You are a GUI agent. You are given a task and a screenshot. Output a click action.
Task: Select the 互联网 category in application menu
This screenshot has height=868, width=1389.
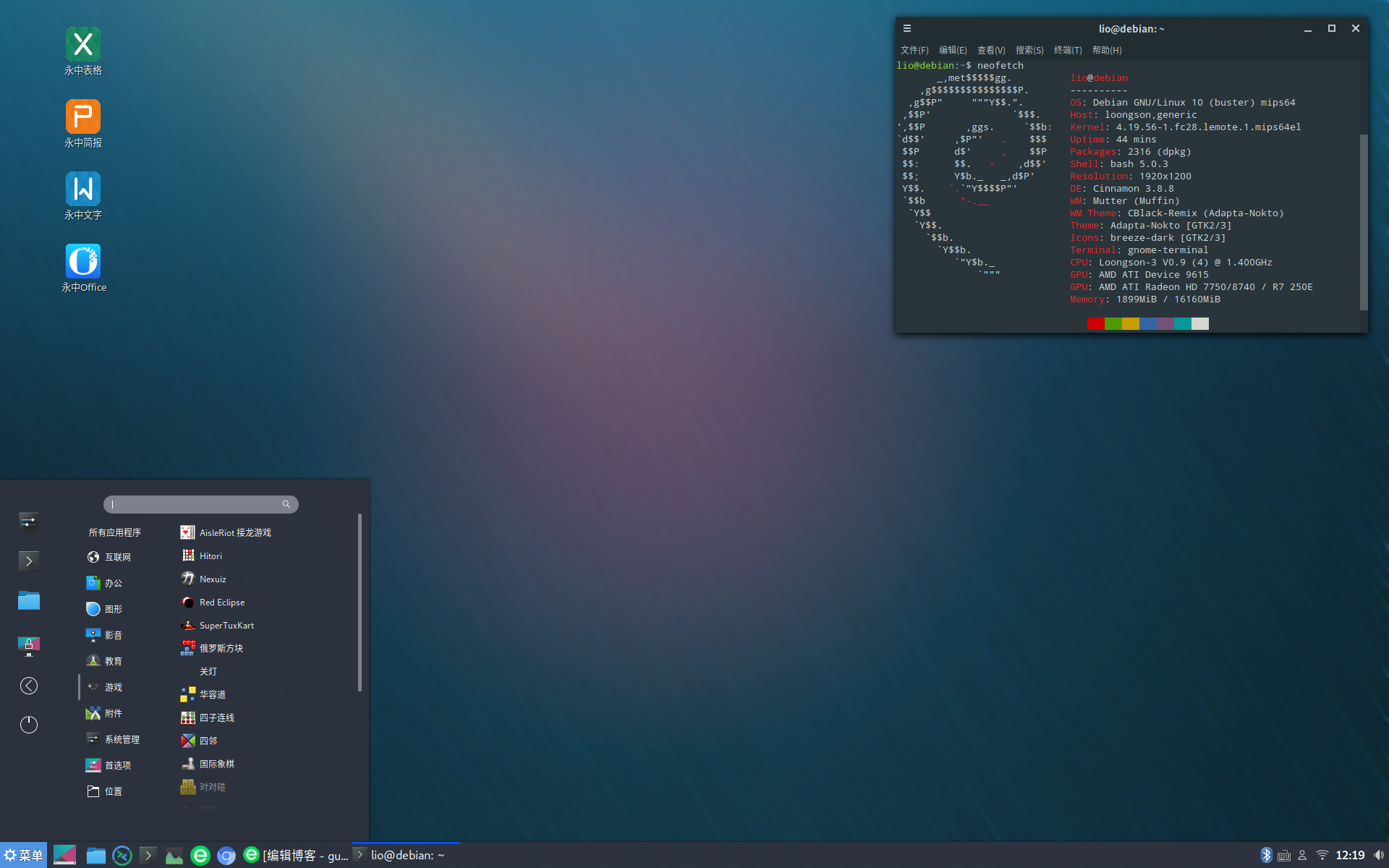point(117,557)
